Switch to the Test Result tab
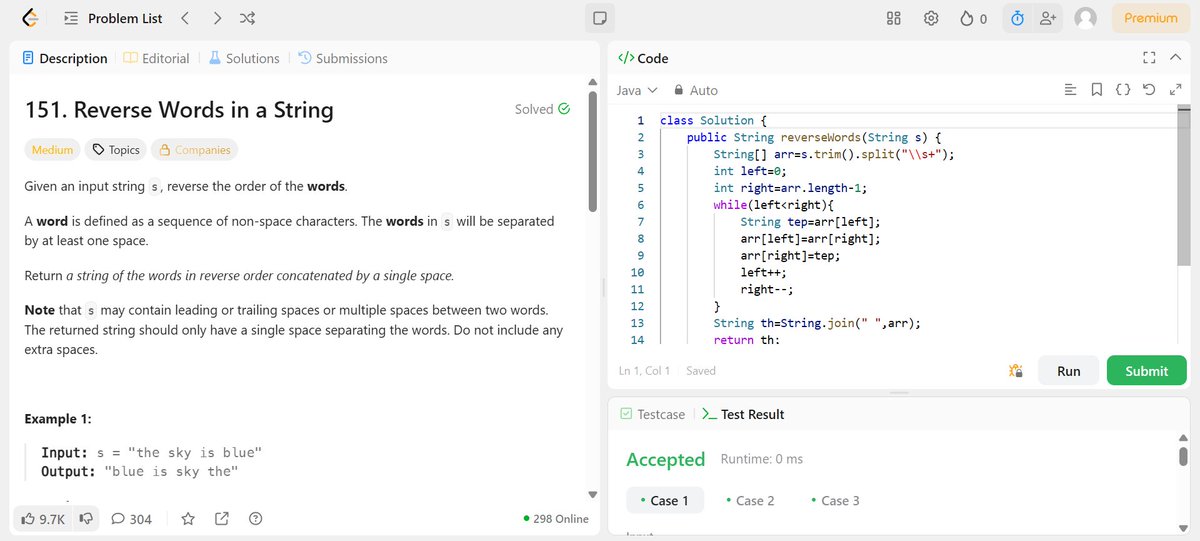Viewport: 1200px width, 541px height. click(743, 414)
